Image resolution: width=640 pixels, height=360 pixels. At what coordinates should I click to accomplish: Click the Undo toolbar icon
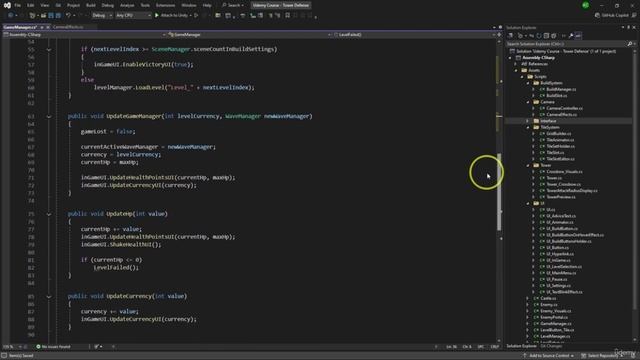[69, 16]
